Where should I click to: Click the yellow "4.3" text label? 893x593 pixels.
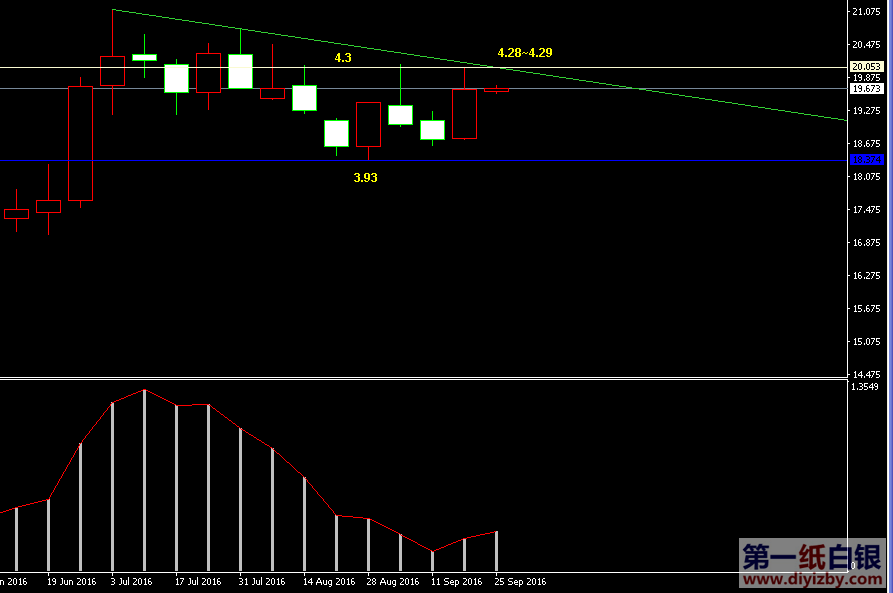343,58
